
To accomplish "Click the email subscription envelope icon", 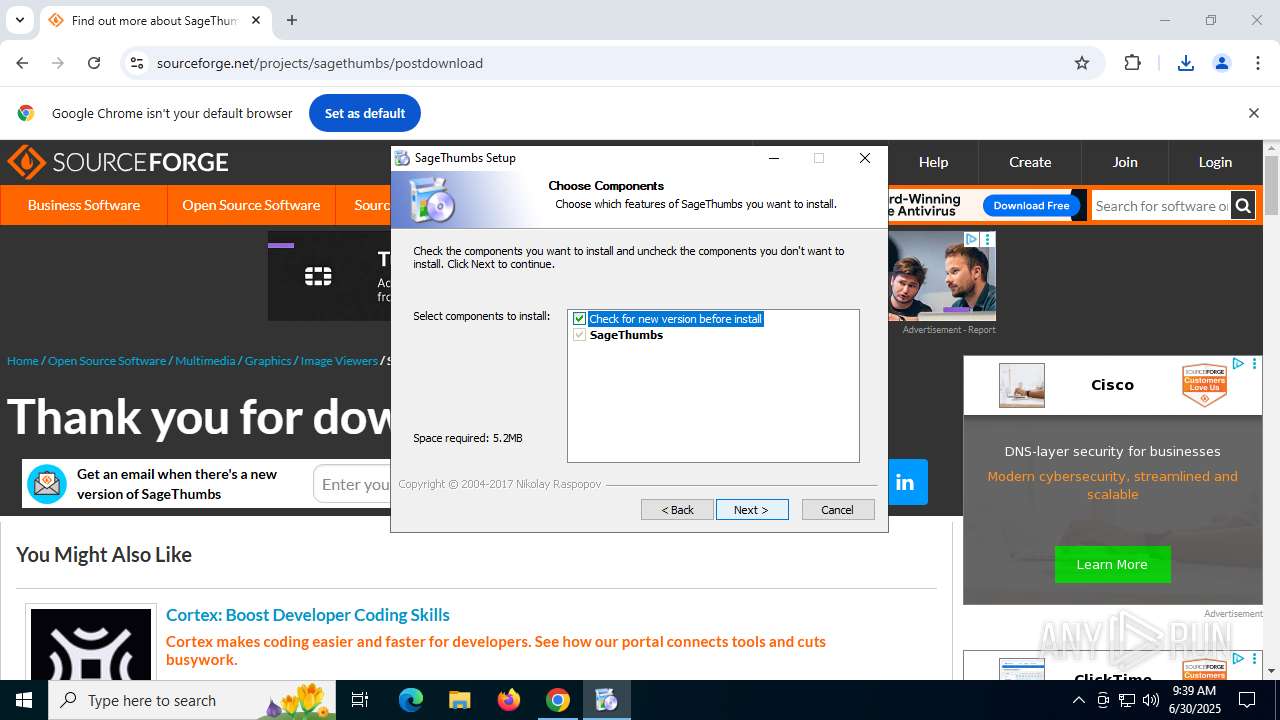I will click(x=47, y=484).
